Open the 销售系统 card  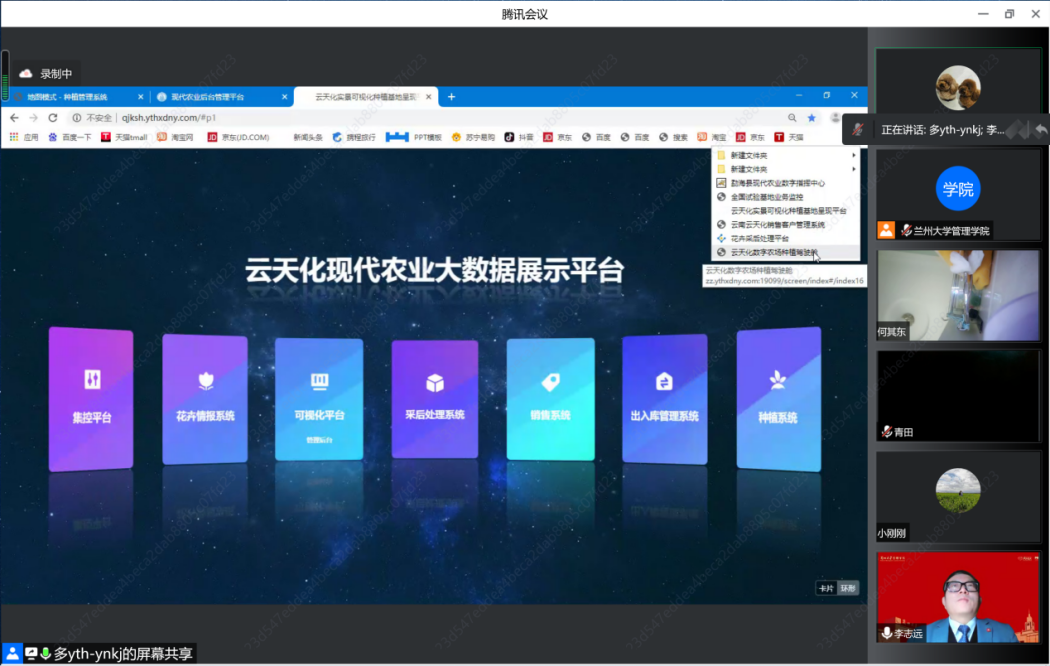point(550,398)
